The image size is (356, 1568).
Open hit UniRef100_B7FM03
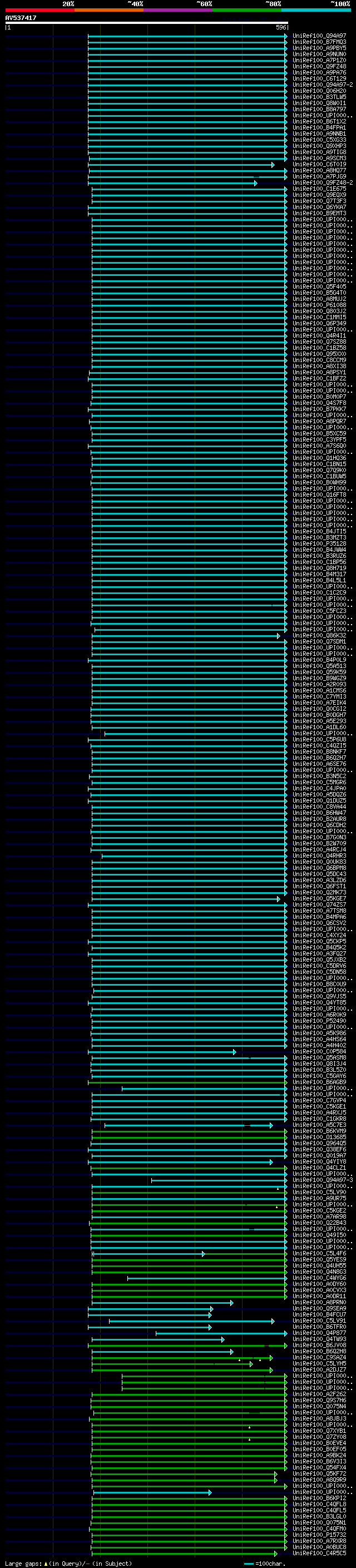[x=319, y=42]
